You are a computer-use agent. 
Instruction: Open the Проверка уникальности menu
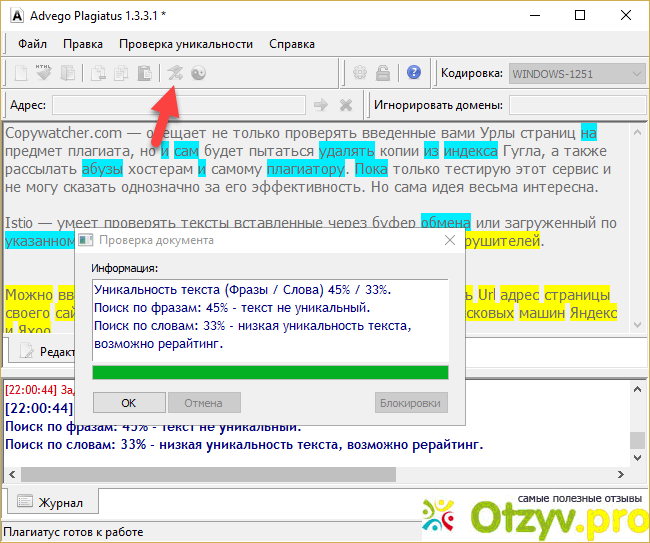point(185,44)
